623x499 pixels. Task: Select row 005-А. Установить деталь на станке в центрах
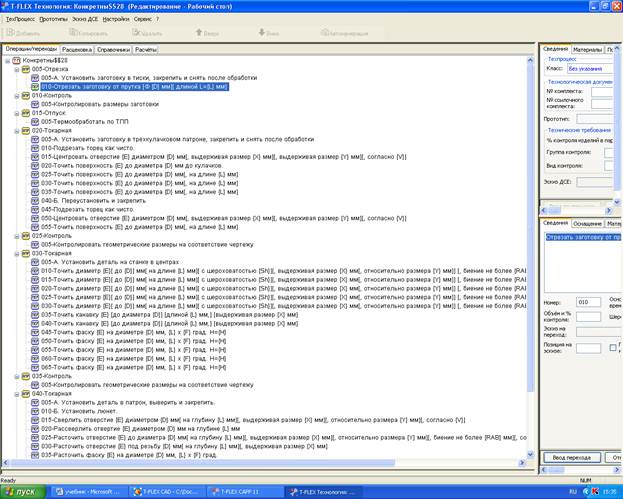pos(110,262)
